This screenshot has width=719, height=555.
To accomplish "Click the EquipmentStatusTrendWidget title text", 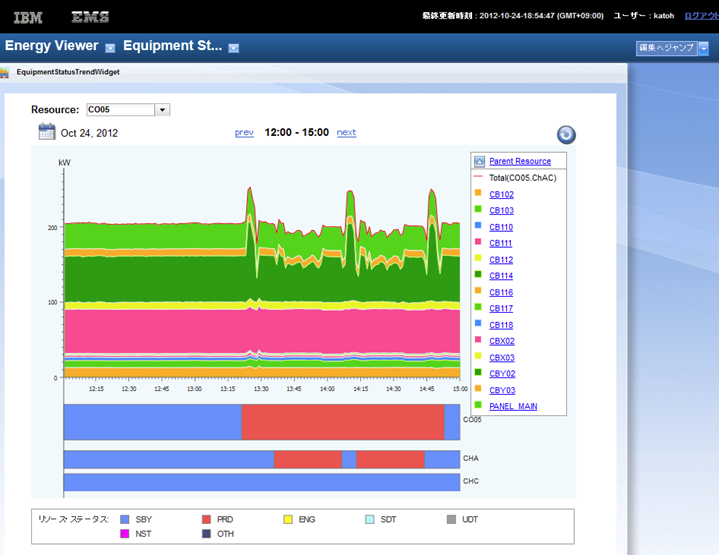I will [x=68, y=72].
